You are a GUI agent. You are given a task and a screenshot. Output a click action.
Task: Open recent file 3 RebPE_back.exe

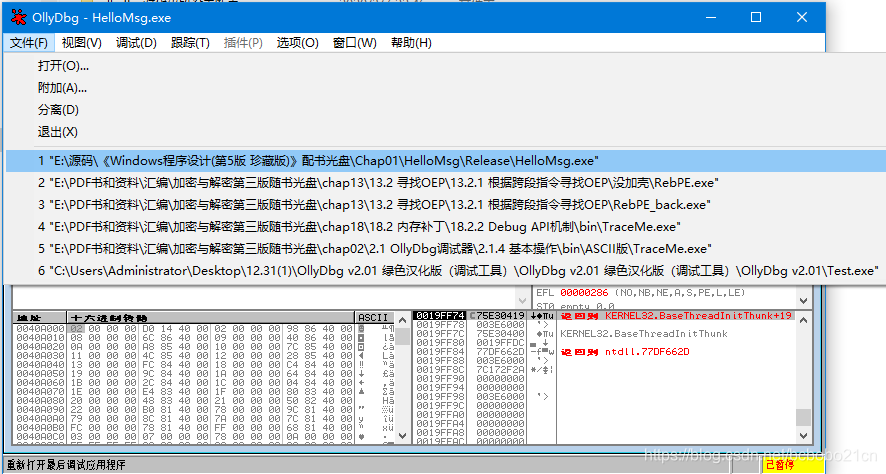(x=445, y=205)
